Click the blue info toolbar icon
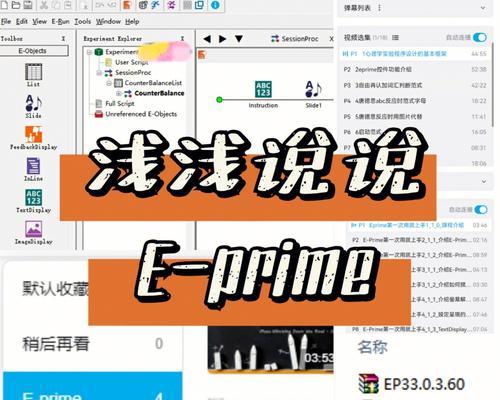This screenshot has width=500, height=400. 215,5
